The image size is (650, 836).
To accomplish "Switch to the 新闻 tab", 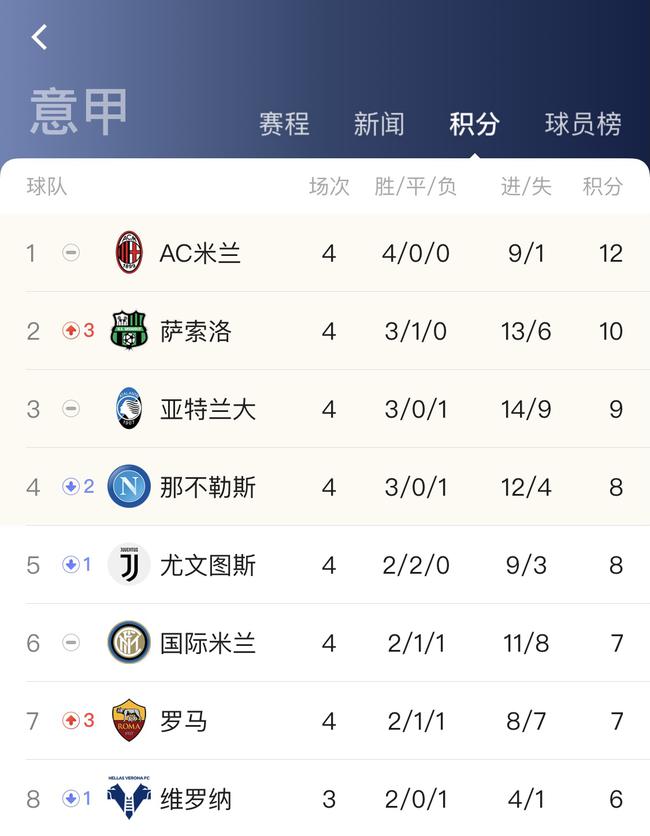I will click(379, 124).
